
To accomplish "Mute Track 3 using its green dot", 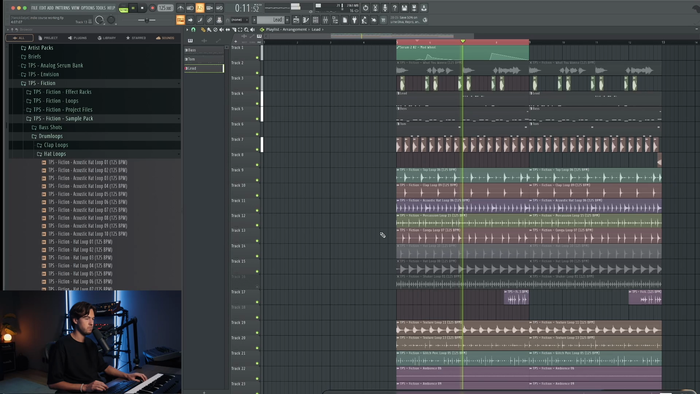I will (257, 88).
